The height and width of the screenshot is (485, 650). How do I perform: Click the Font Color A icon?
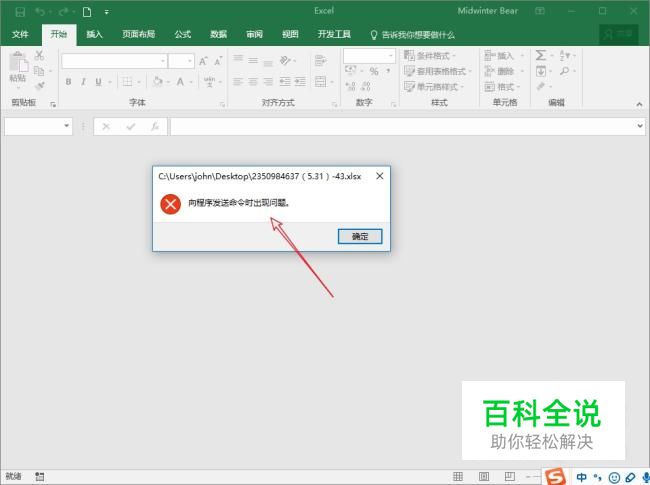coord(180,82)
